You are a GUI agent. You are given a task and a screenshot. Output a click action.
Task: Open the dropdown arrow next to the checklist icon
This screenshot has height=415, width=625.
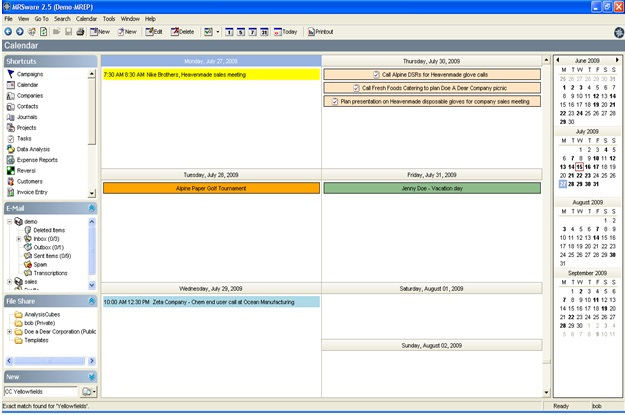[x=218, y=32]
